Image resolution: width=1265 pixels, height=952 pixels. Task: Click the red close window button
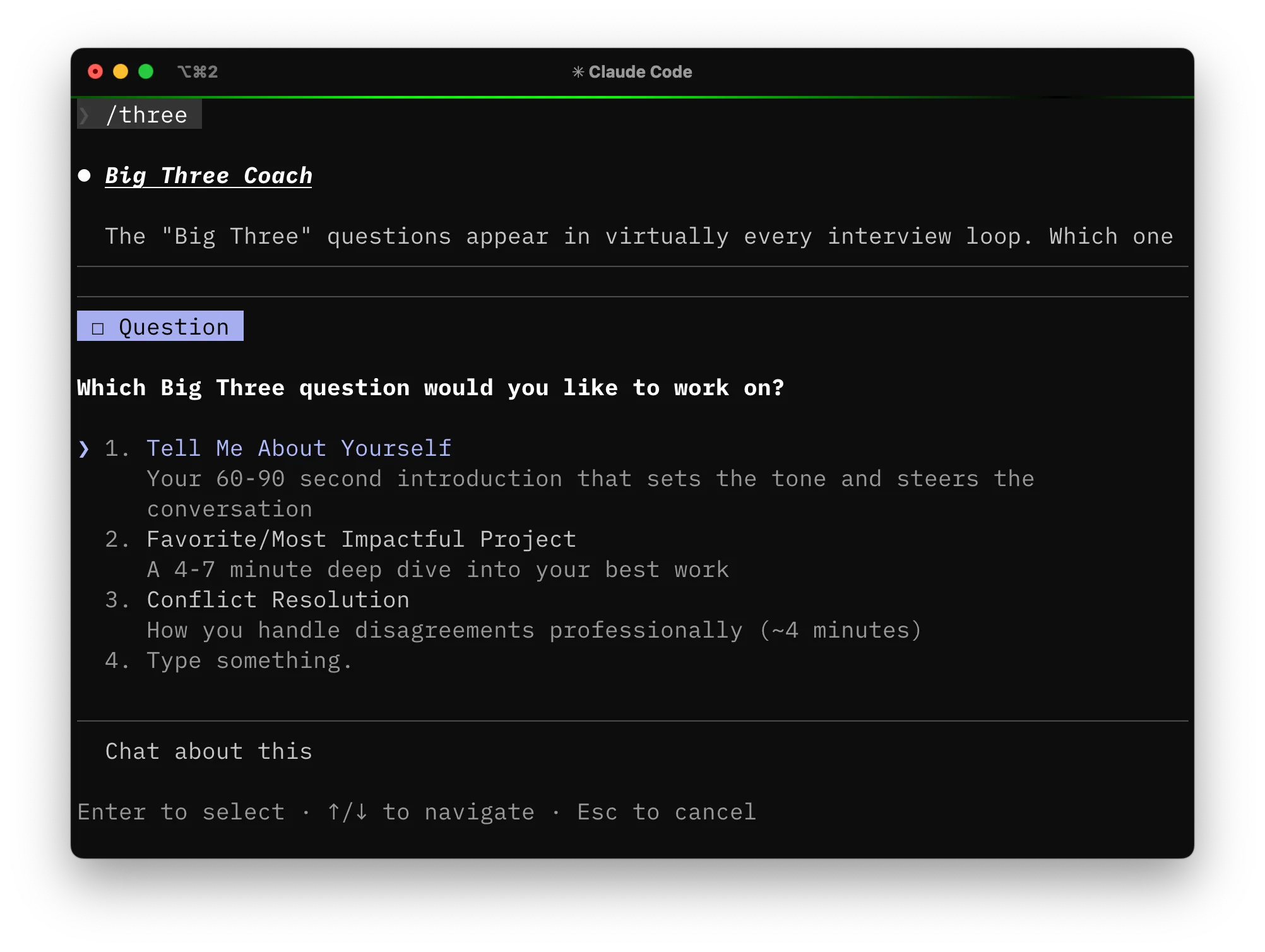click(x=95, y=72)
